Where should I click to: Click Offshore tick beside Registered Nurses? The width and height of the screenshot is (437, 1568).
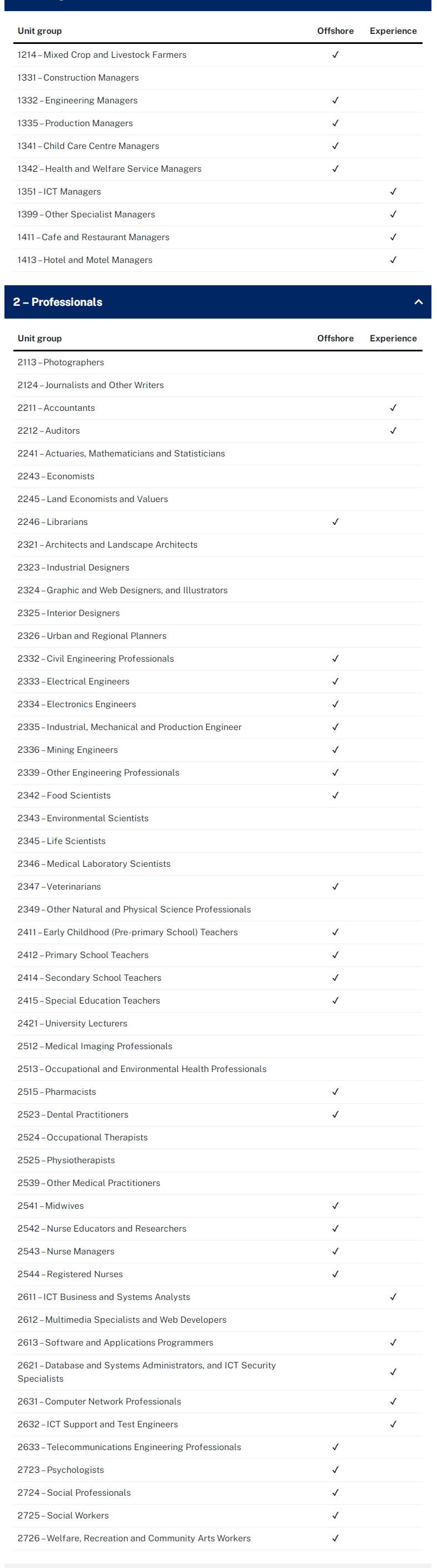[335, 1273]
